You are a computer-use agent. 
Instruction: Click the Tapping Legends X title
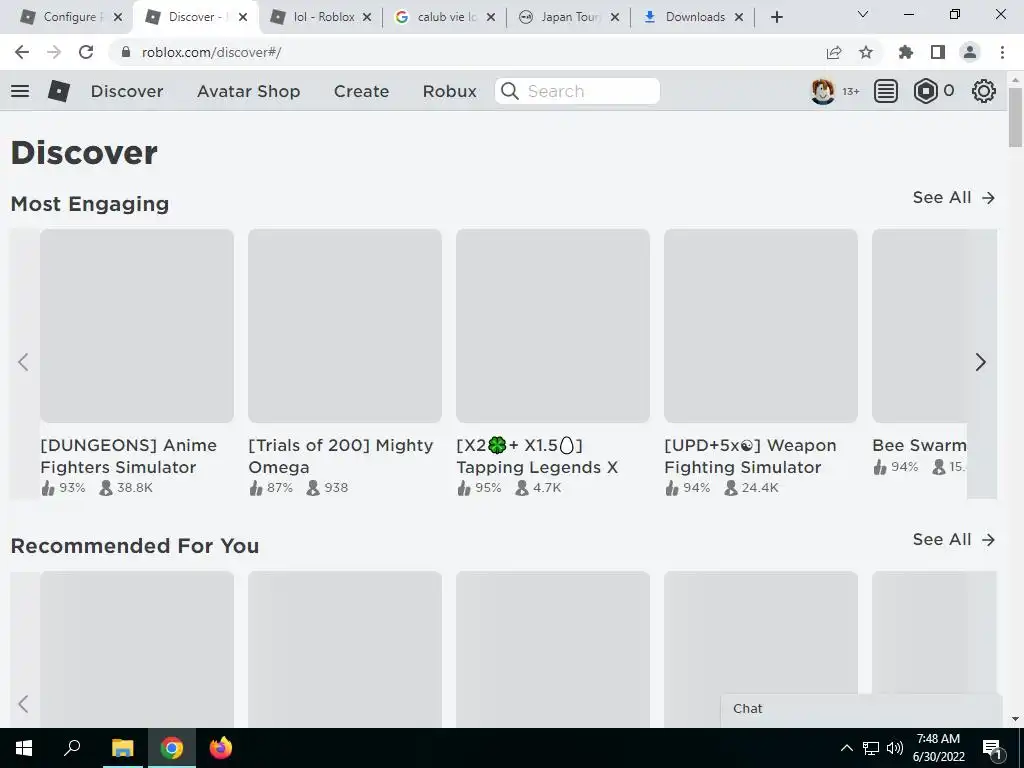pos(537,456)
